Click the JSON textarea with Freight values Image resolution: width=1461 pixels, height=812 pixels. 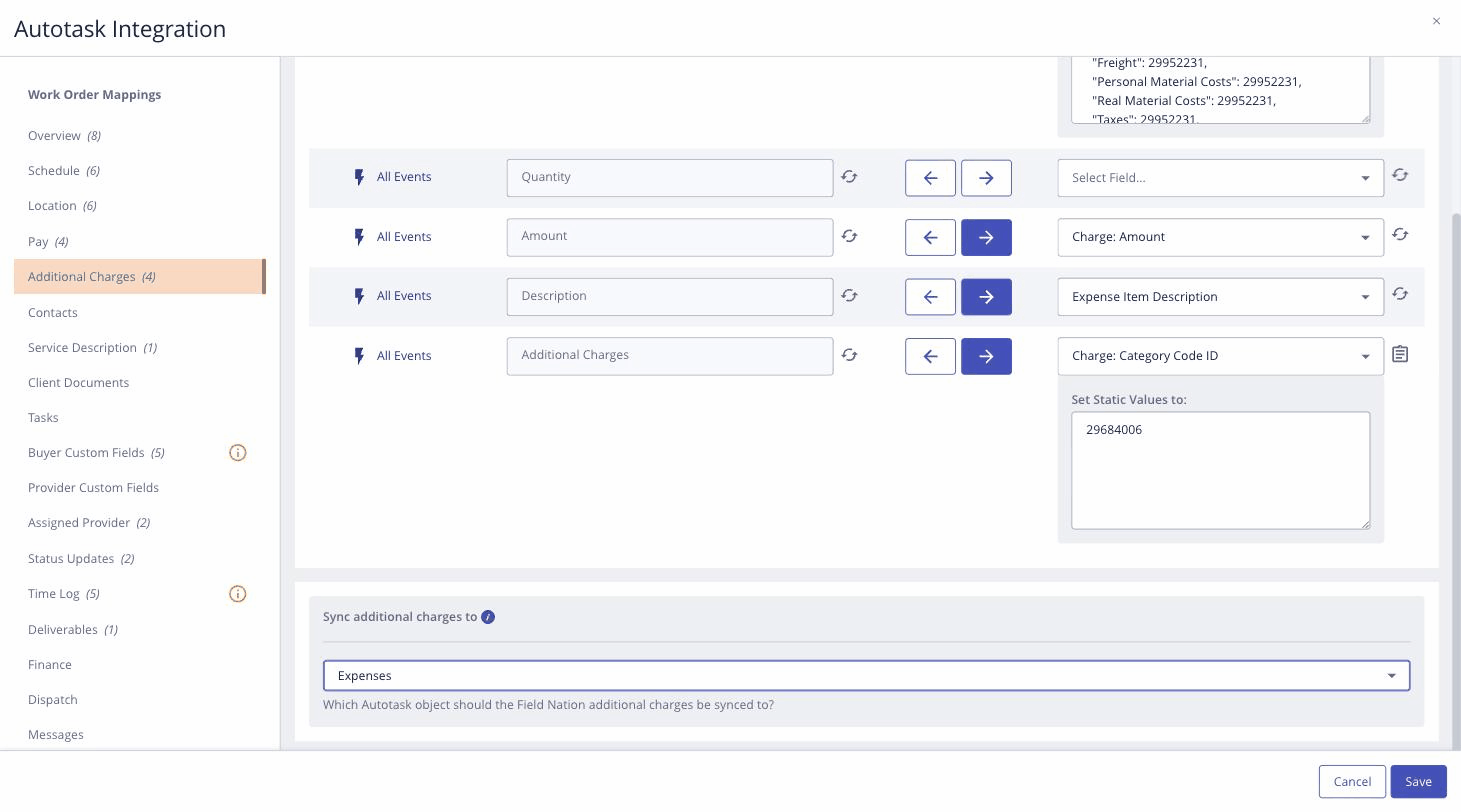click(x=1220, y=90)
